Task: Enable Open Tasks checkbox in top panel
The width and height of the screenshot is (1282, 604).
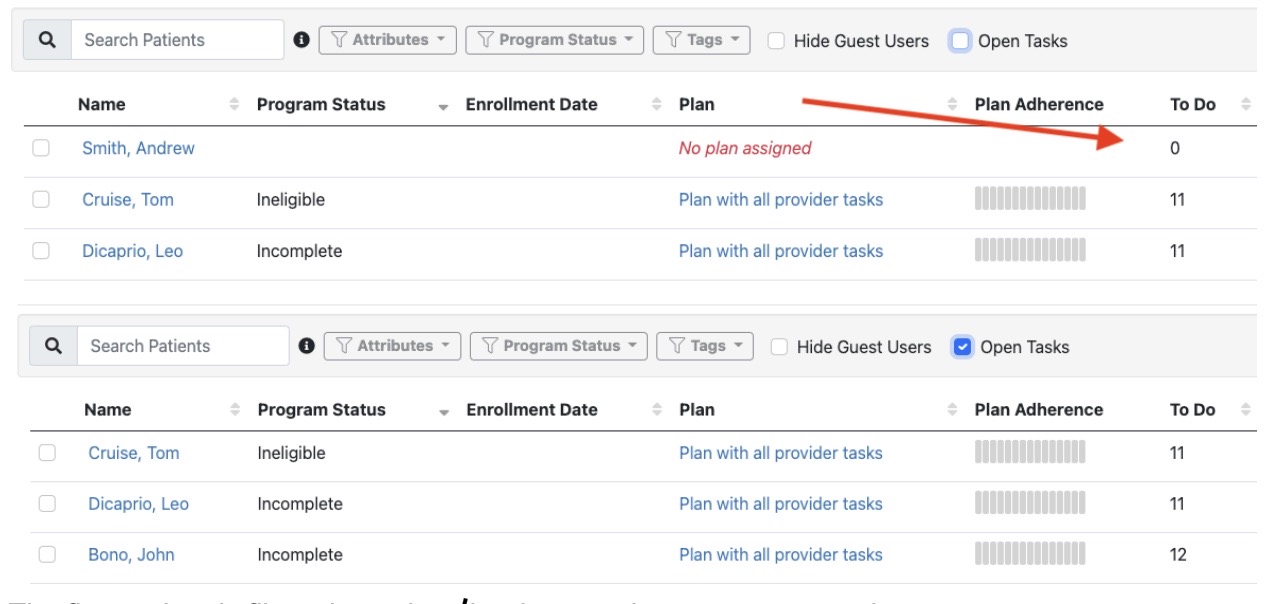Action: click(960, 41)
